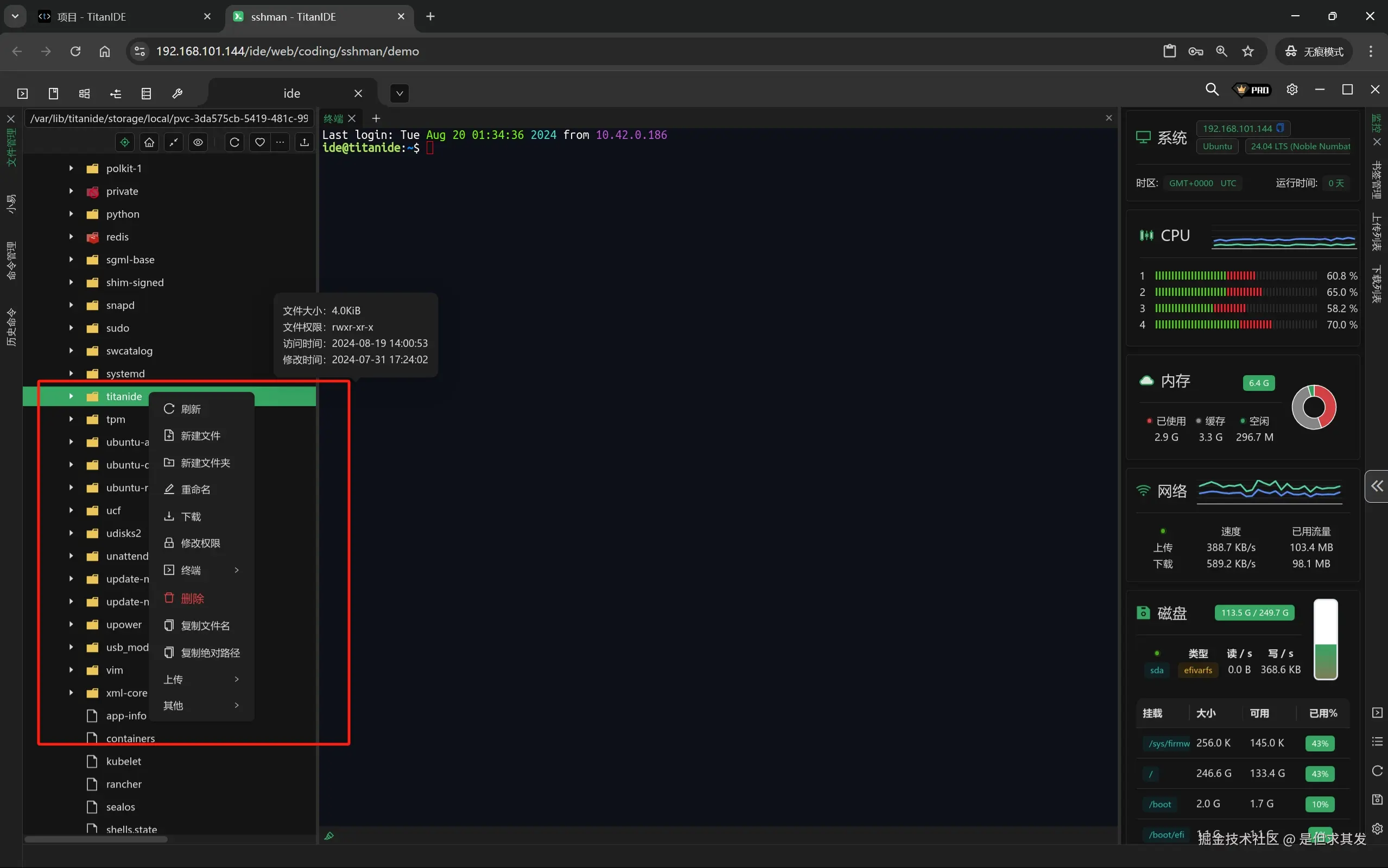Choose 删除 from the context menu
The width and height of the screenshot is (1388, 868).
point(192,598)
